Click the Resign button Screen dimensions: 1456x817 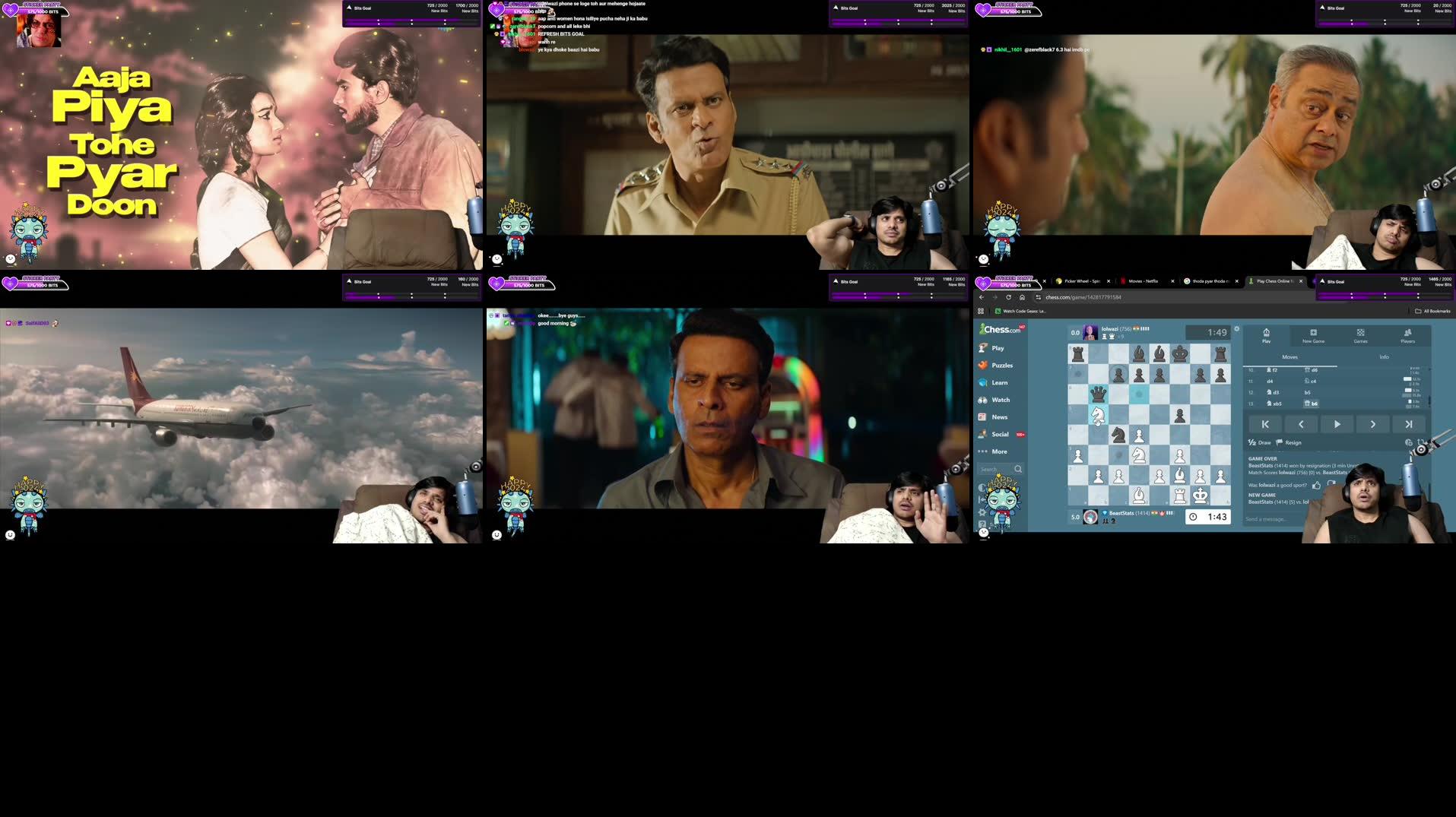[1289, 442]
